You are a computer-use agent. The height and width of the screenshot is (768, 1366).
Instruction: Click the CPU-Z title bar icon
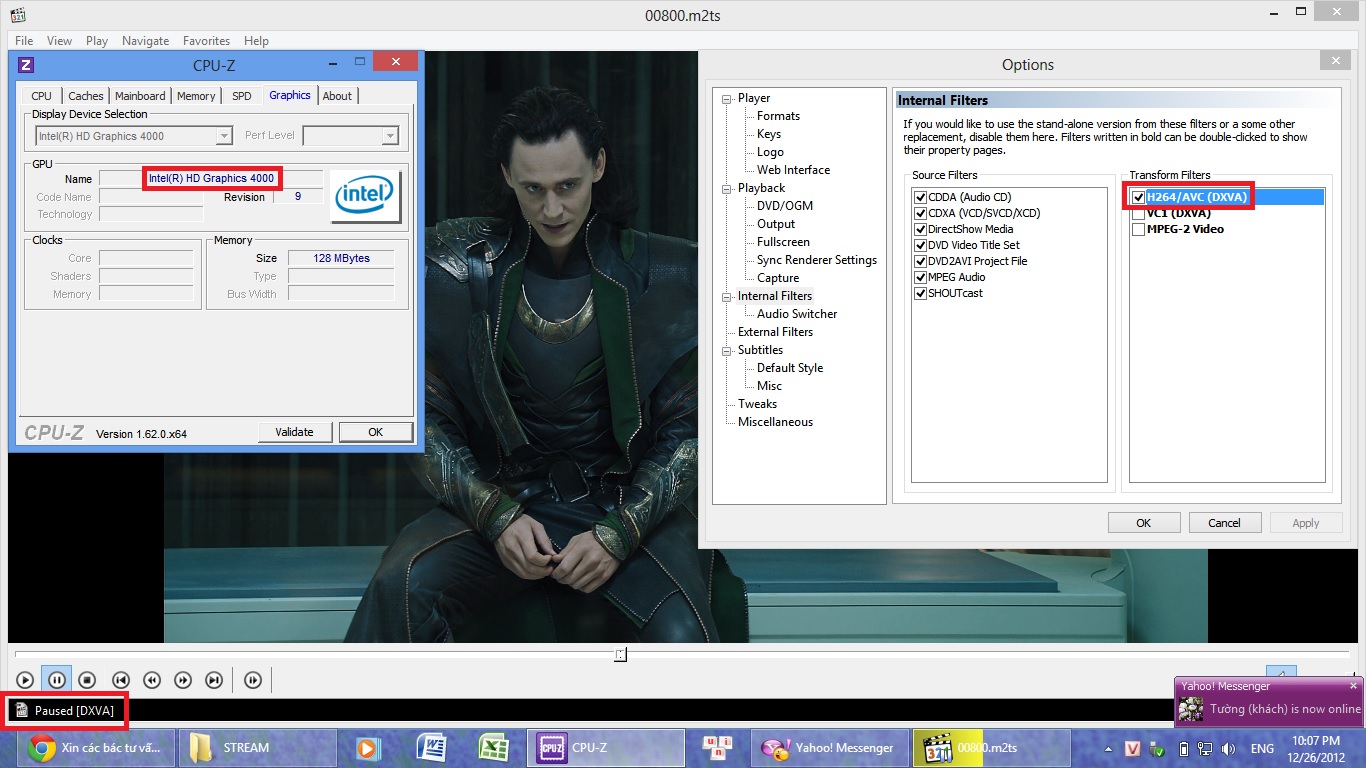(x=26, y=65)
